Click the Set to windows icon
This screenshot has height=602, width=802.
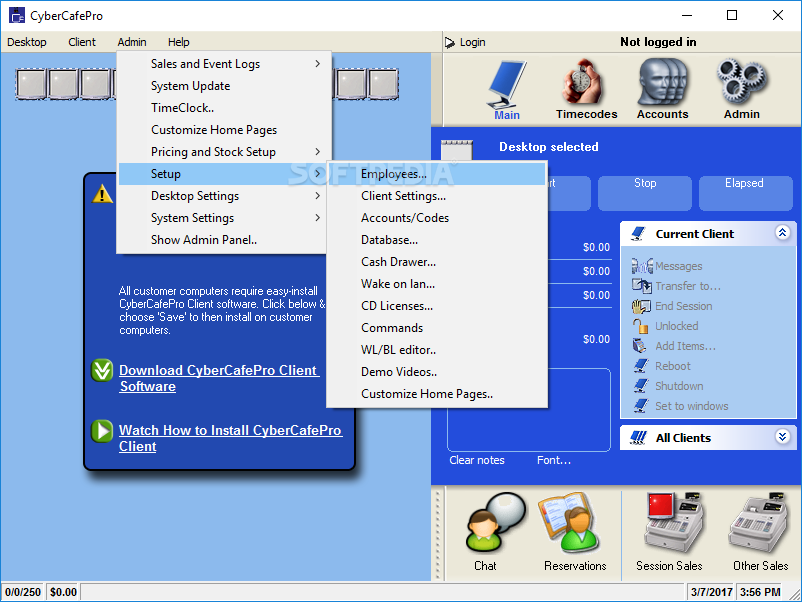point(641,406)
